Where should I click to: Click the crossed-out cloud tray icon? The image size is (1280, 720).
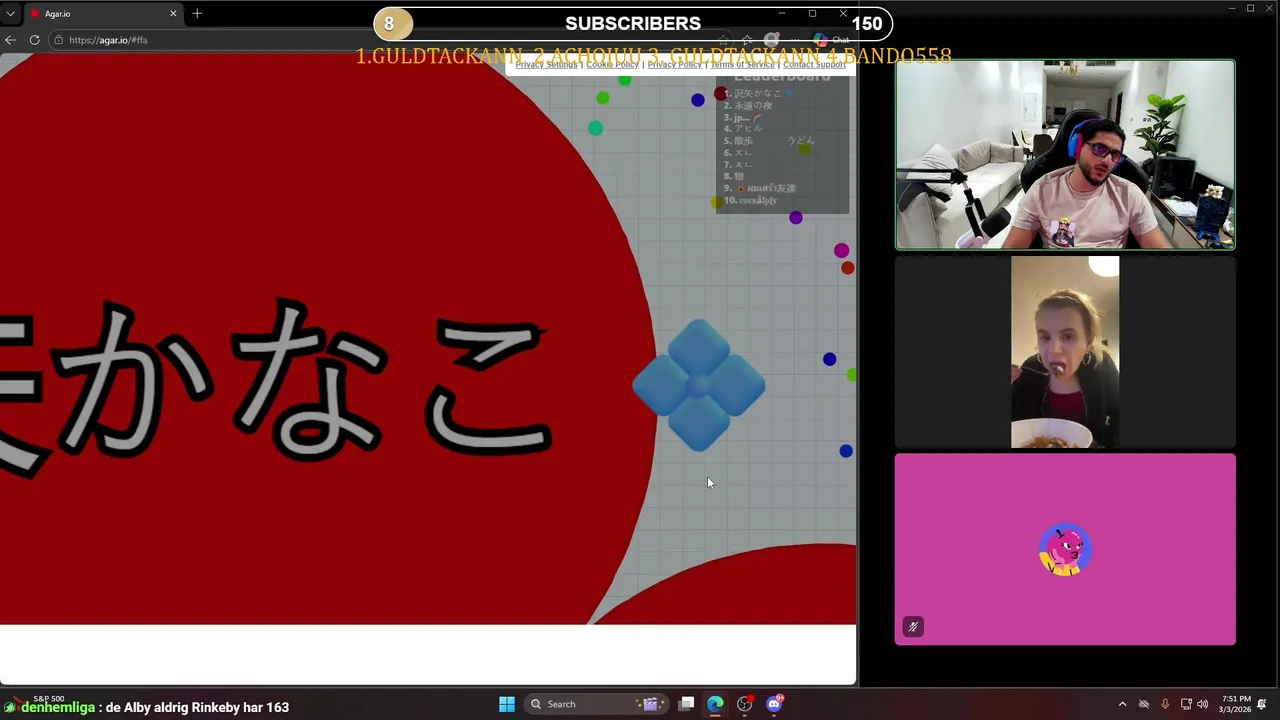click(1144, 704)
